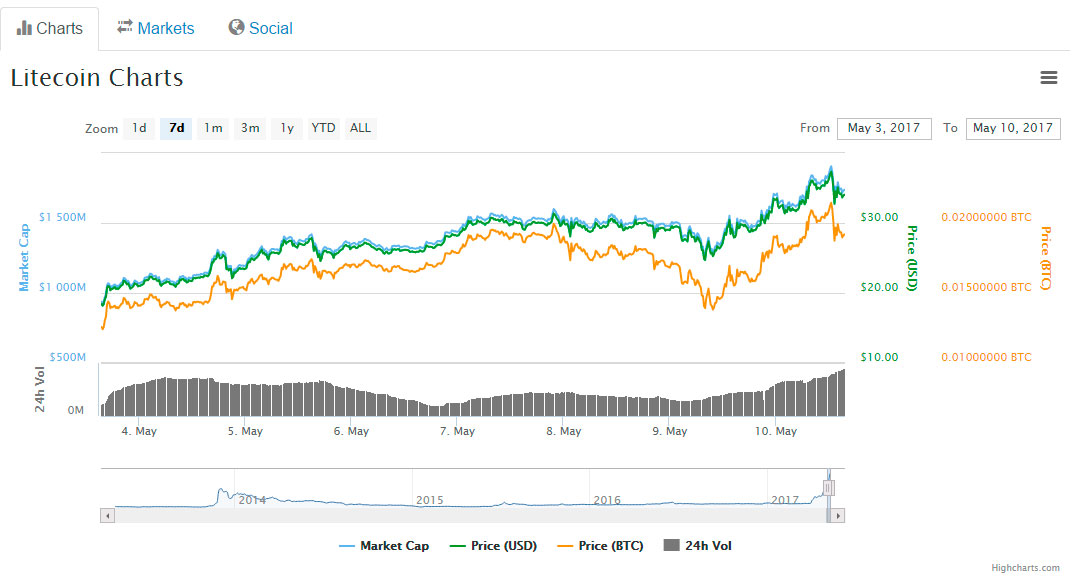
Task: Select the YTD zoom range
Action: pyautogui.click(x=323, y=128)
